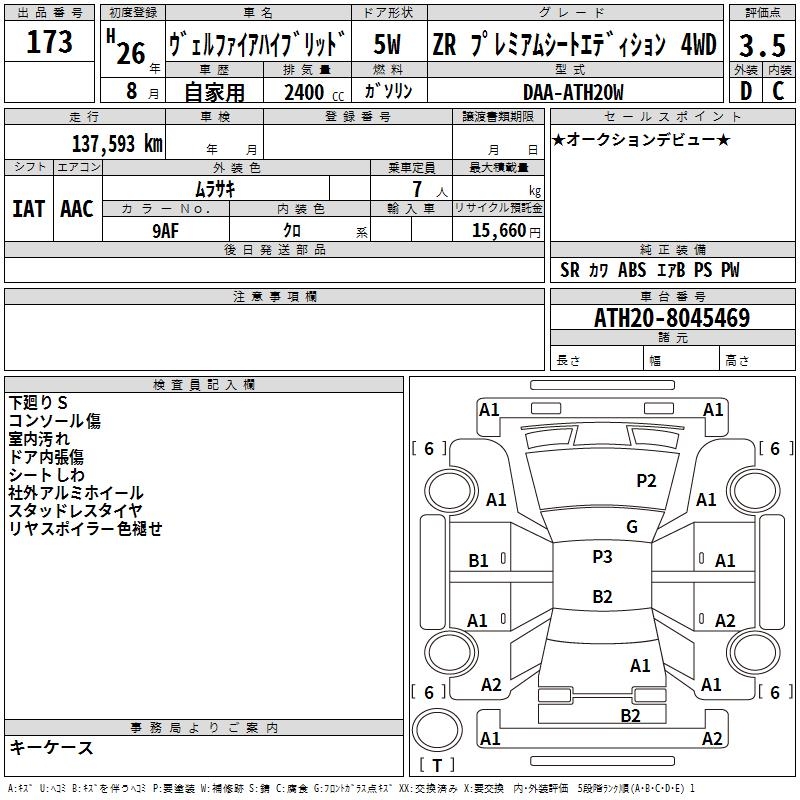This screenshot has height=800, width=800.
Task: Select color number 9AF
Action: pyautogui.click(x=166, y=231)
